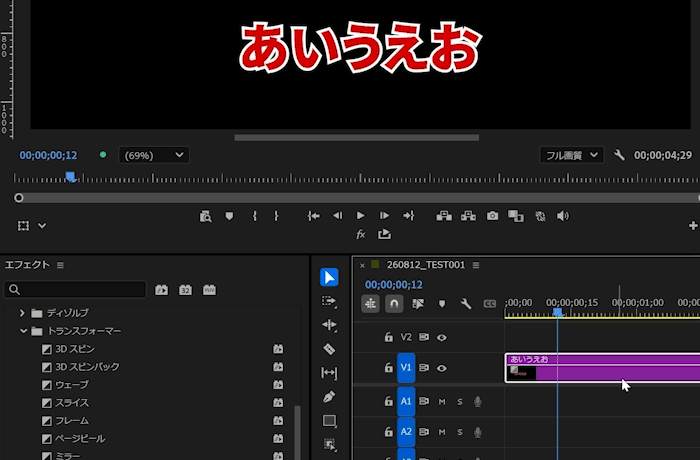
Task: Play the sequence in Program monitor
Action: [x=360, y=216]
